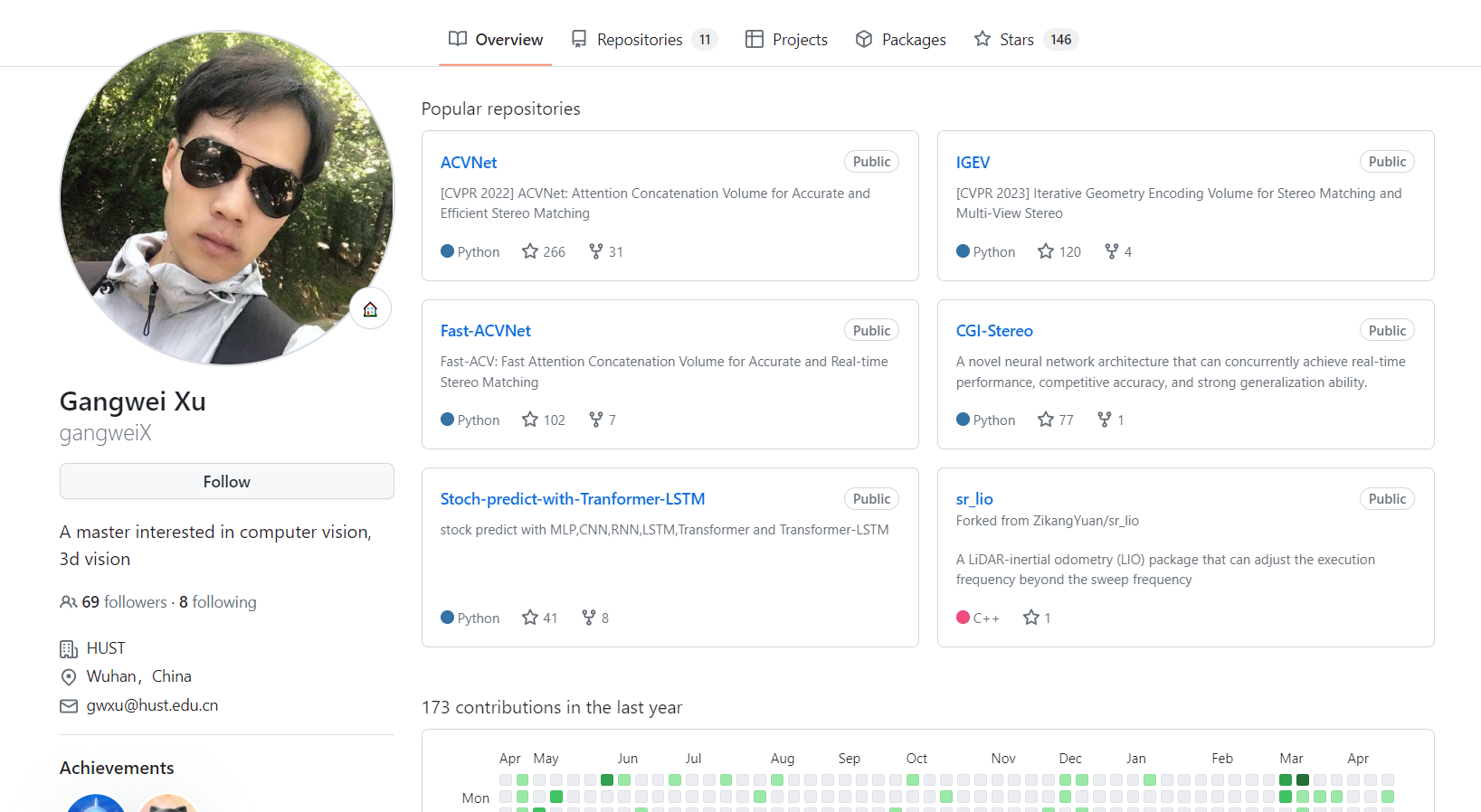View the 69 followers list
Viewport: 1481px width, 812px height.
(125, 602)
